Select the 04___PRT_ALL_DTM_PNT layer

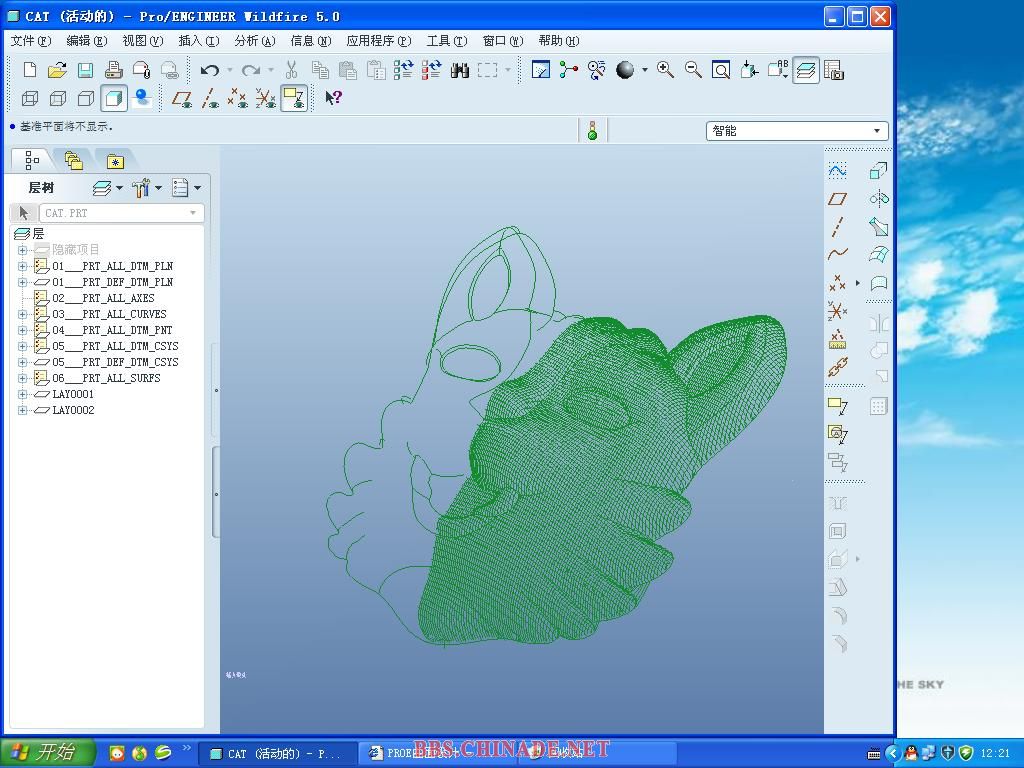coord(112,330)
